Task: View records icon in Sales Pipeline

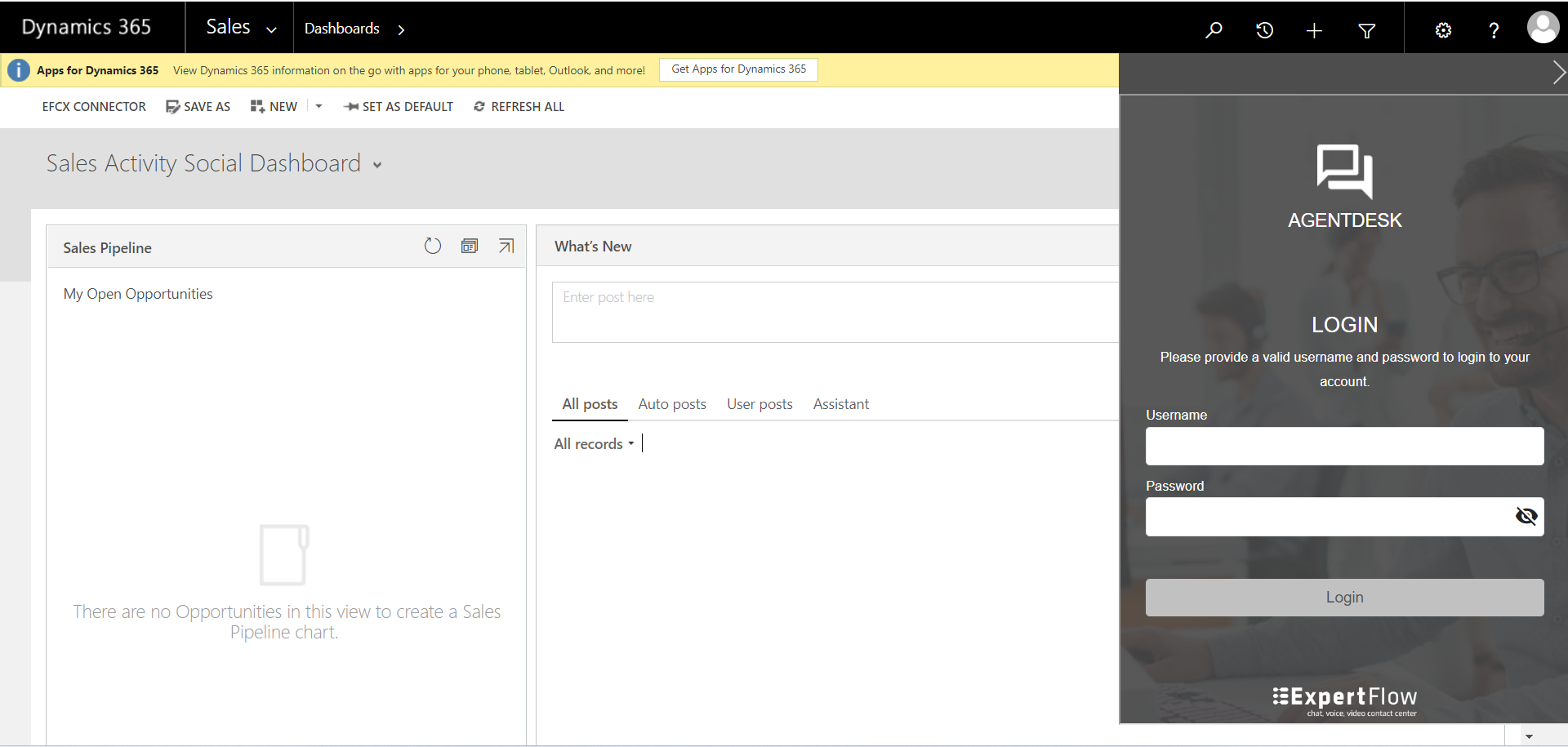Action: [470, 246]
